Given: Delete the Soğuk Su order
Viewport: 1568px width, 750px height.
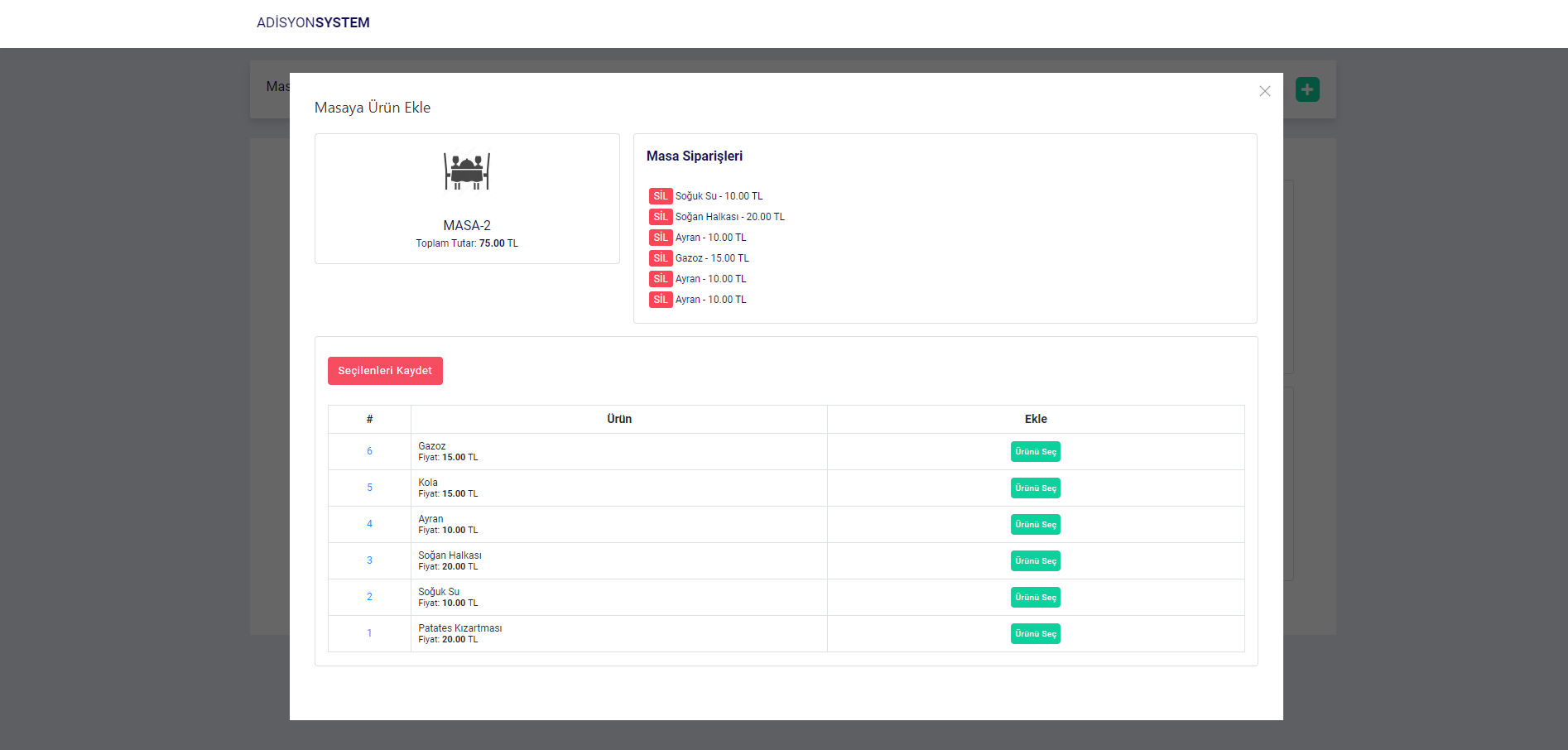Looking at the screenshot, I should pos(660,196).
